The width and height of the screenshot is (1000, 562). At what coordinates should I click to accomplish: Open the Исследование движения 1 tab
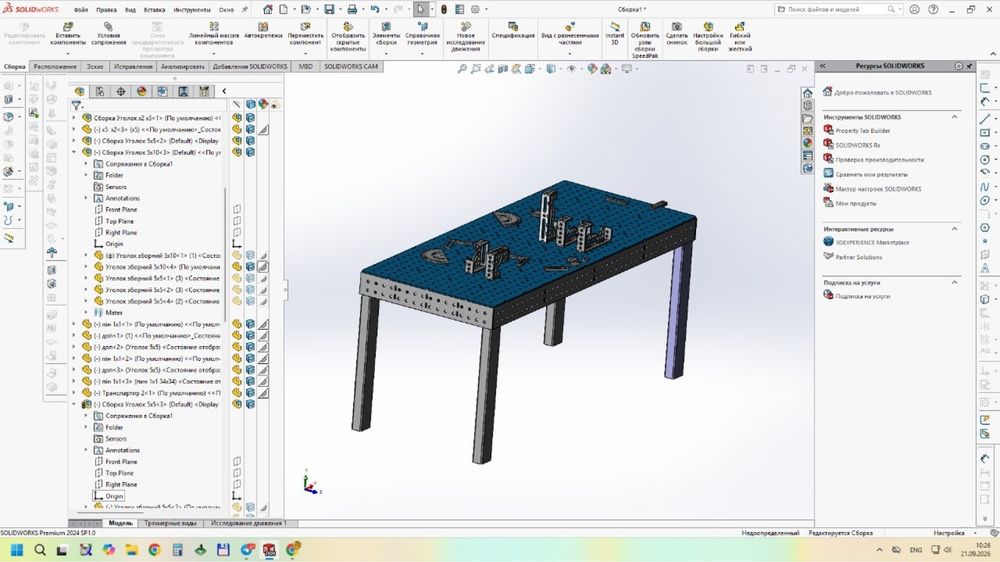(249, 523)
